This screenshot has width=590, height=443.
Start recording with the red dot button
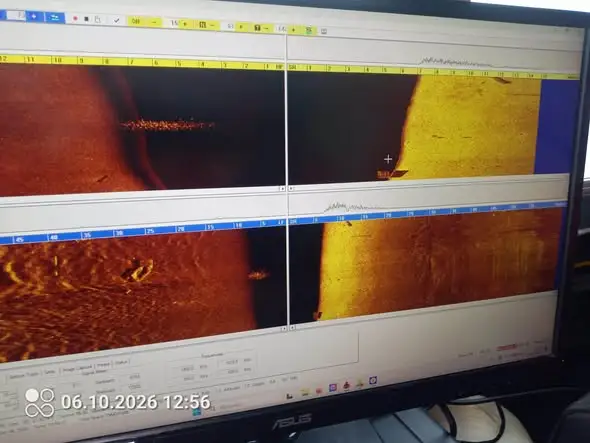[x=75, y=18]
